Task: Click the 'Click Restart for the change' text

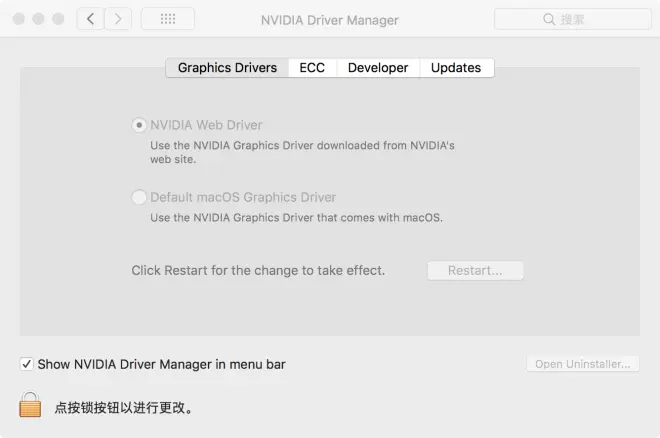Action: click(258, 271)
